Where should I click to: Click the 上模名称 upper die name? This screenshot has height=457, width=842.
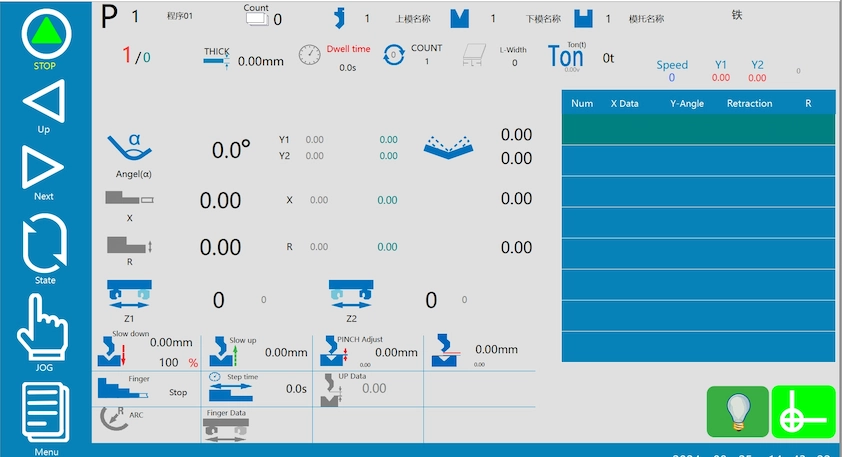click(x=413, y=19)
